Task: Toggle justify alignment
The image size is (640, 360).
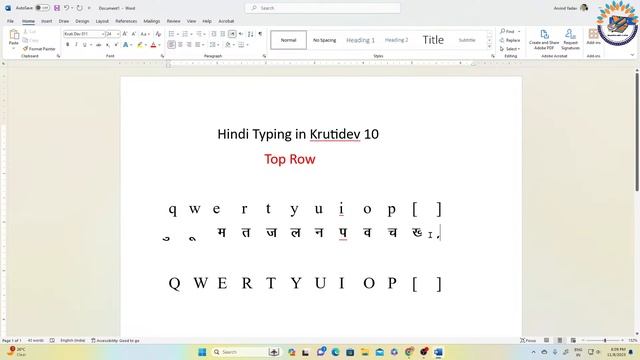Action: tap(197, 44)
